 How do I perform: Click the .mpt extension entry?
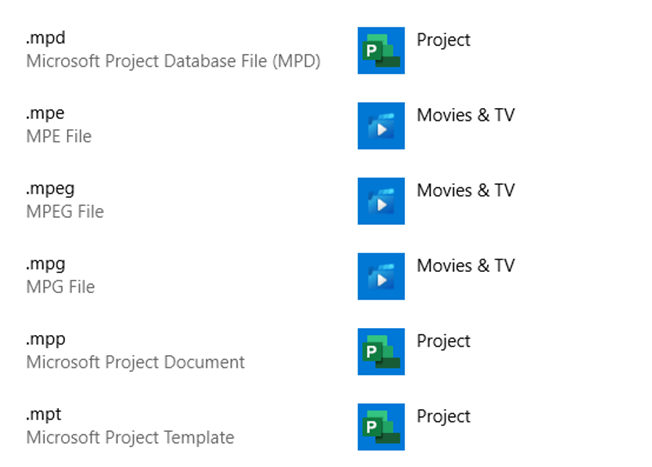[44, 415]
